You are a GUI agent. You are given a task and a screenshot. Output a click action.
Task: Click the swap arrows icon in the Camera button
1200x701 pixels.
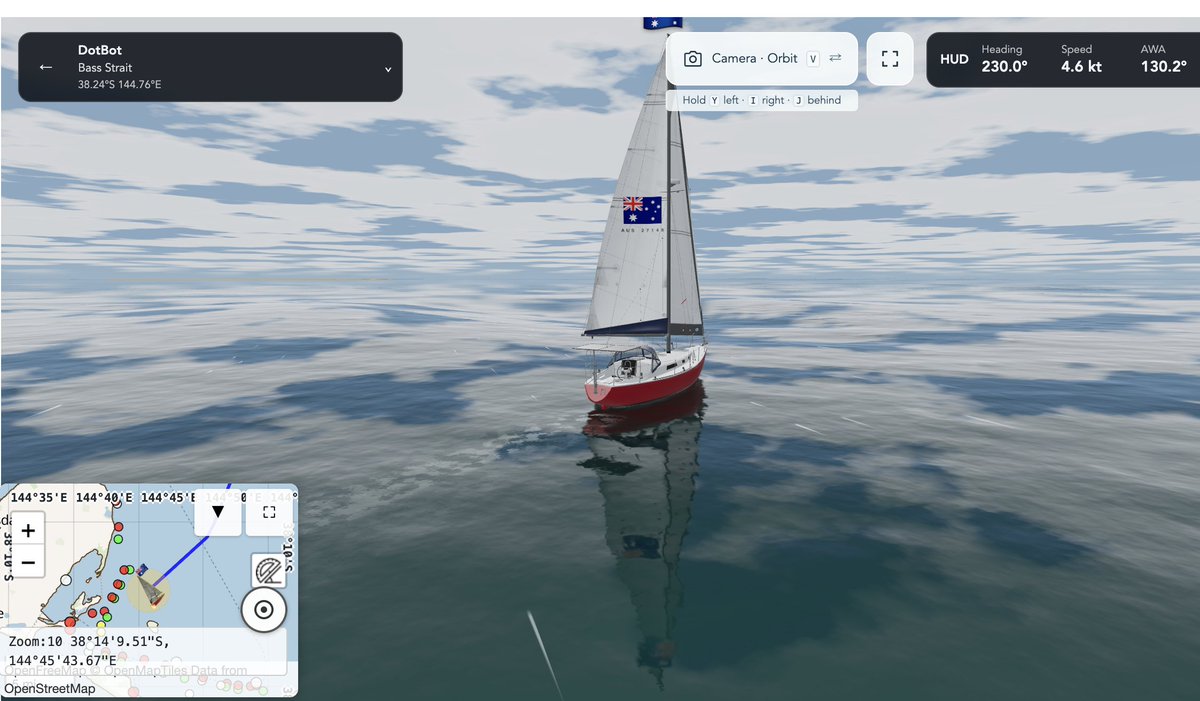click(x=835, y=58)
